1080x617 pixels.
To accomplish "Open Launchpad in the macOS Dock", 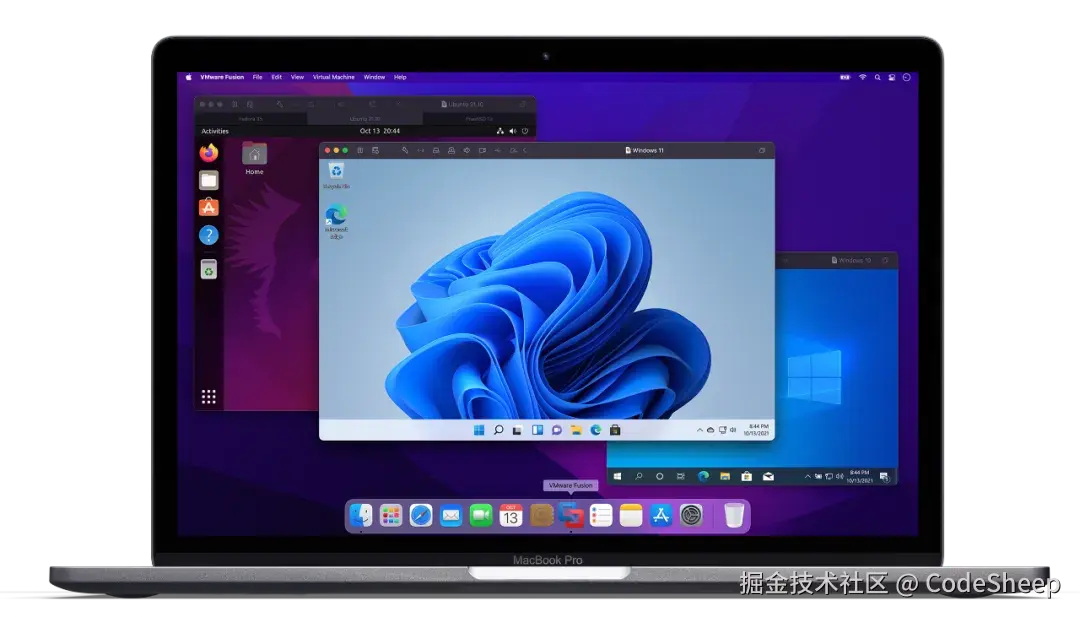I will pos(391,515).
